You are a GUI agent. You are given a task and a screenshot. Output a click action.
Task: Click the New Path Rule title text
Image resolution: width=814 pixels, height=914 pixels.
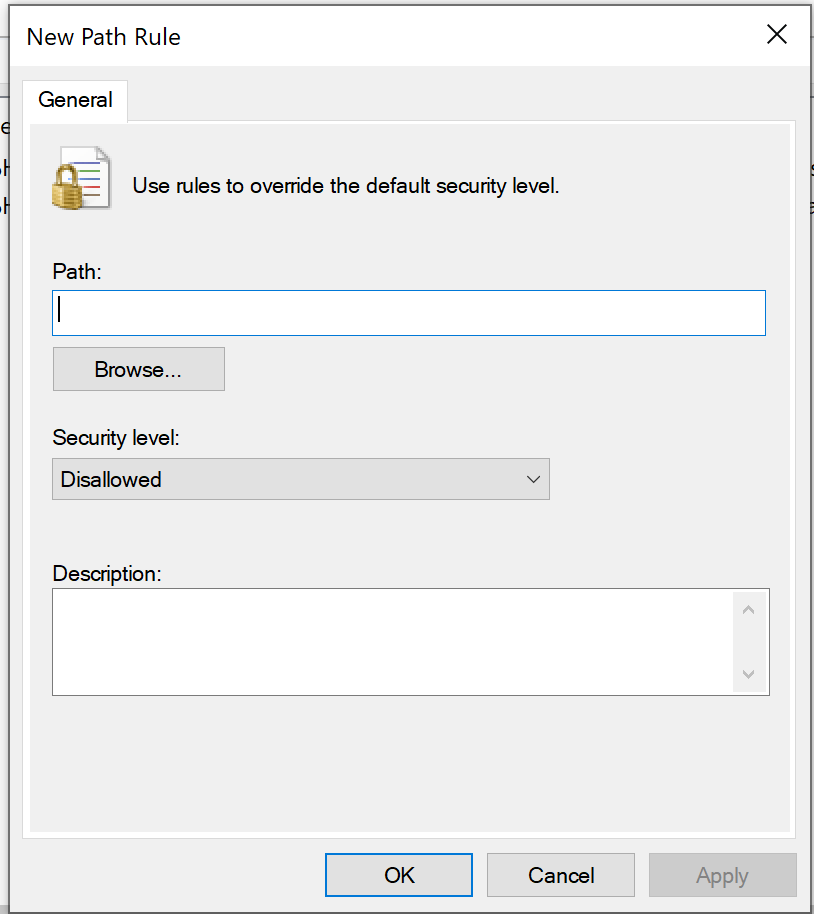pyautogui.click(x=104, y=38)
